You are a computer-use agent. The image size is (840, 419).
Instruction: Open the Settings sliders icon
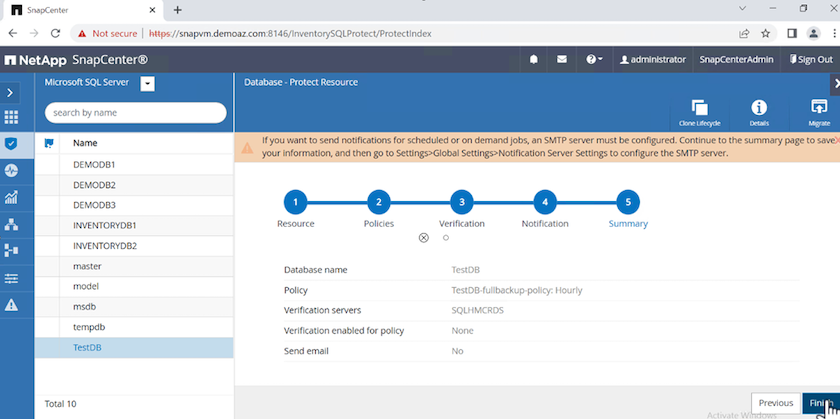11,278
